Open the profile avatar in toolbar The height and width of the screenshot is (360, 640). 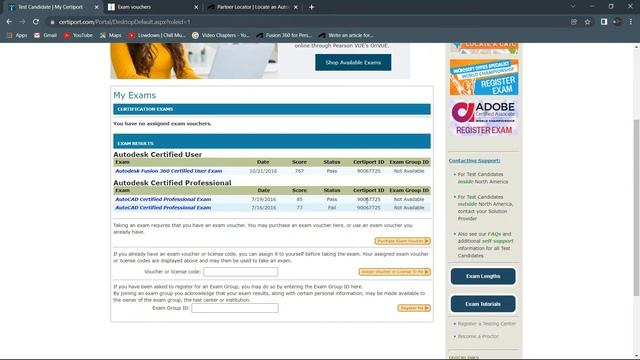point(617,22)
